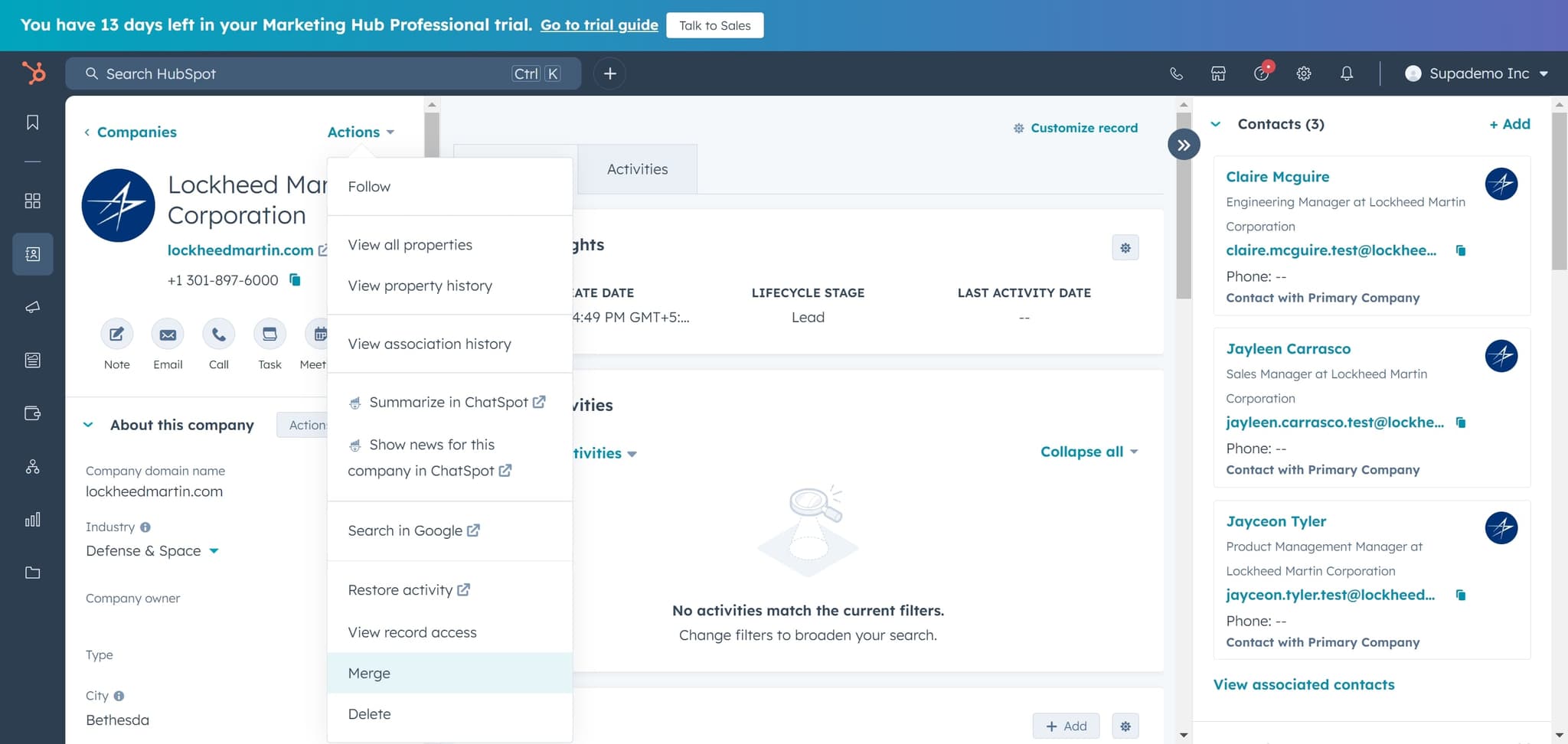Image resolution: width=1568 pixels, height=744 pixels.
Task: Copy the company phone number
Action: tap(295, 280)
